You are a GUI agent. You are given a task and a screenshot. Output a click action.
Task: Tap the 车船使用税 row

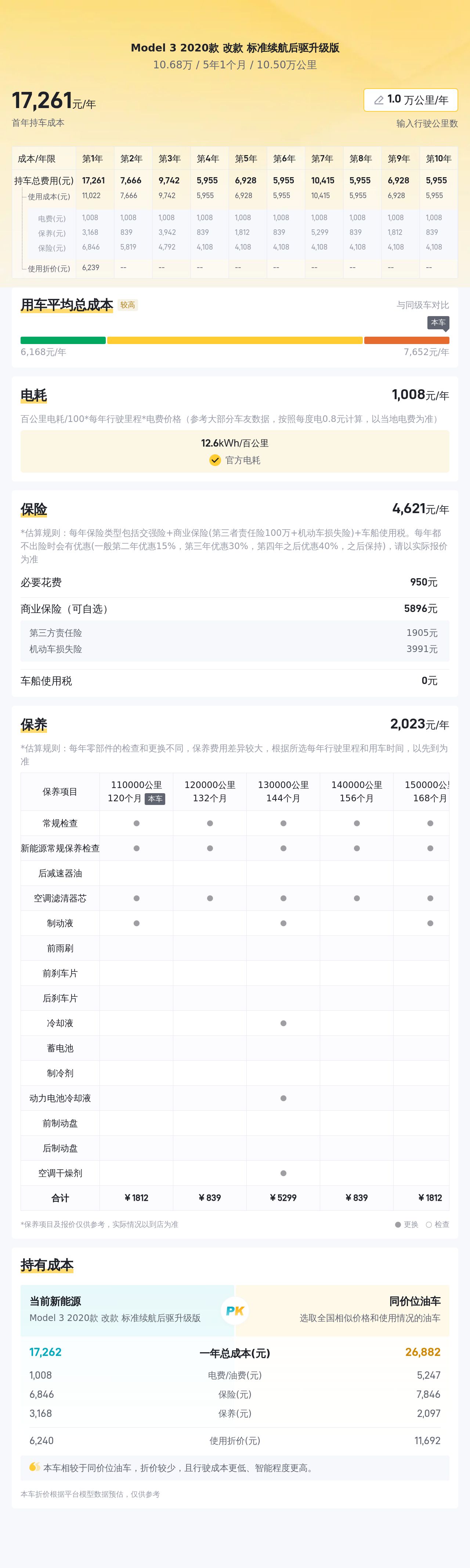pos(235,680)
